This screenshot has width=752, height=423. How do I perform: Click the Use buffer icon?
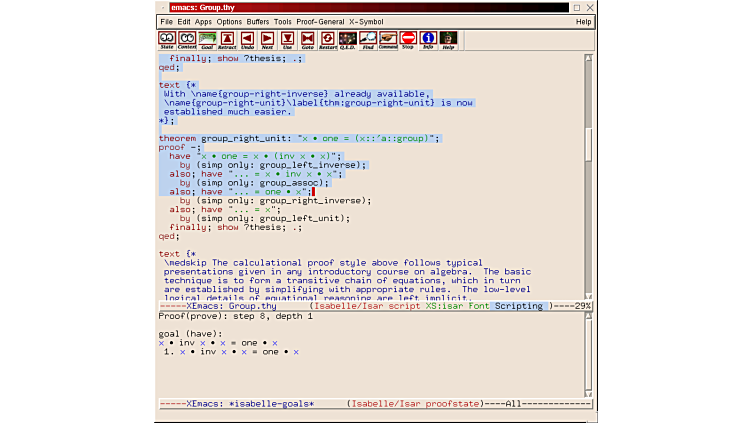point(287,39)
